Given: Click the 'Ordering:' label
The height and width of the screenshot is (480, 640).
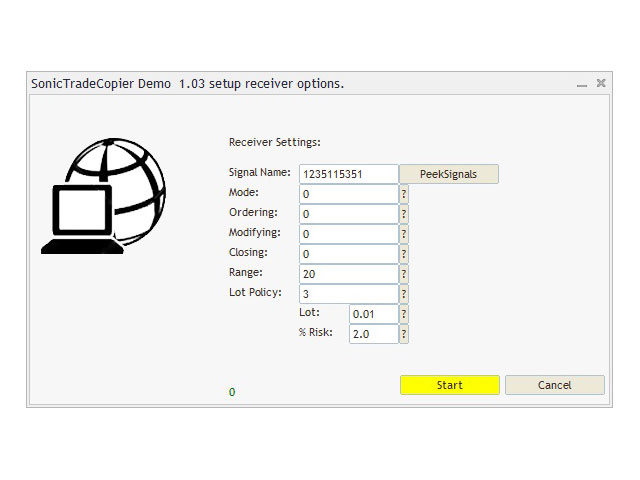Looking at the screenshot, I should coord(253,213).
